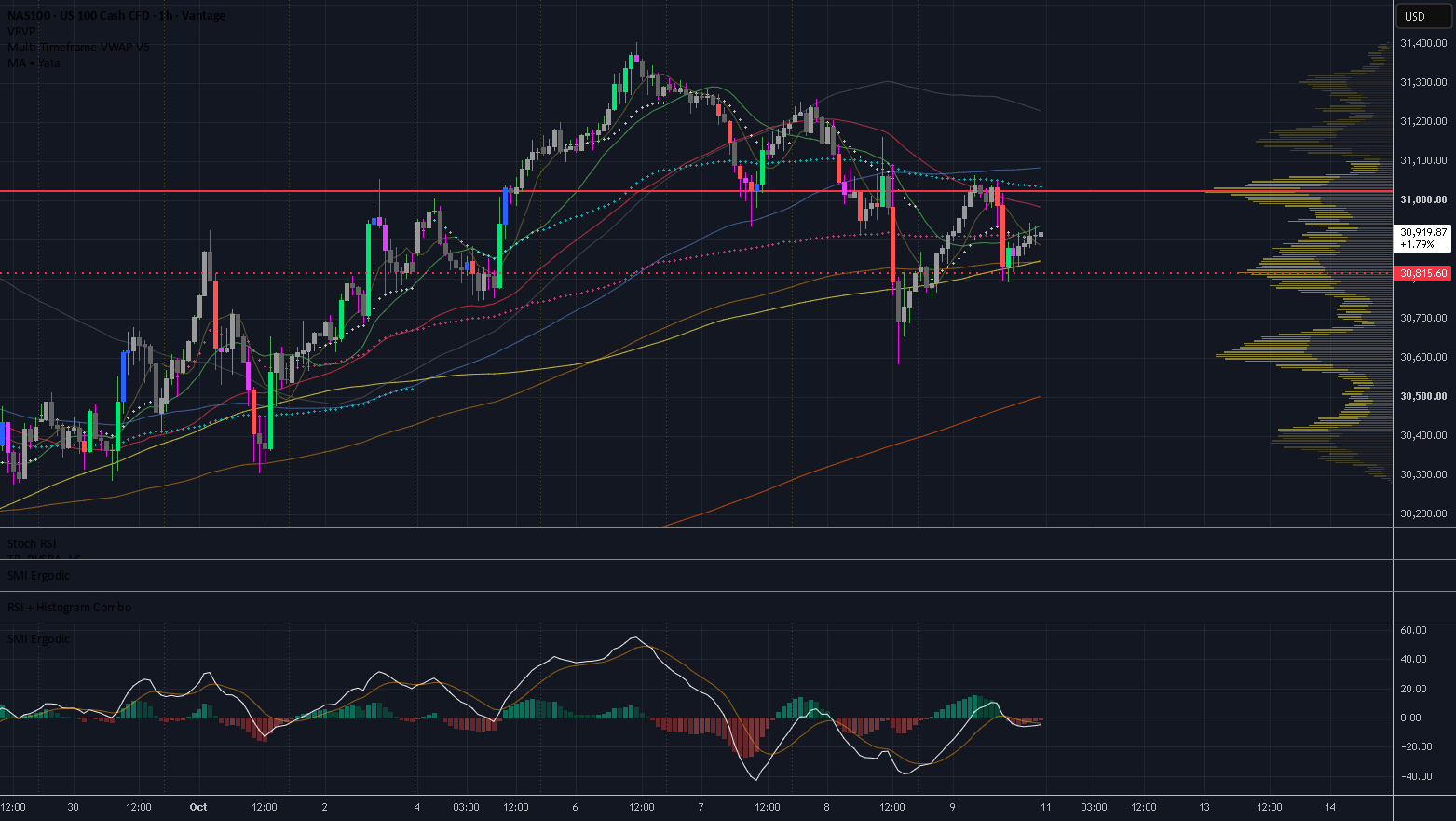Select the VRVP indicator legend label
Image resolution: width=1456 pixels, height=821 pixels.
[x=21, y=31]
